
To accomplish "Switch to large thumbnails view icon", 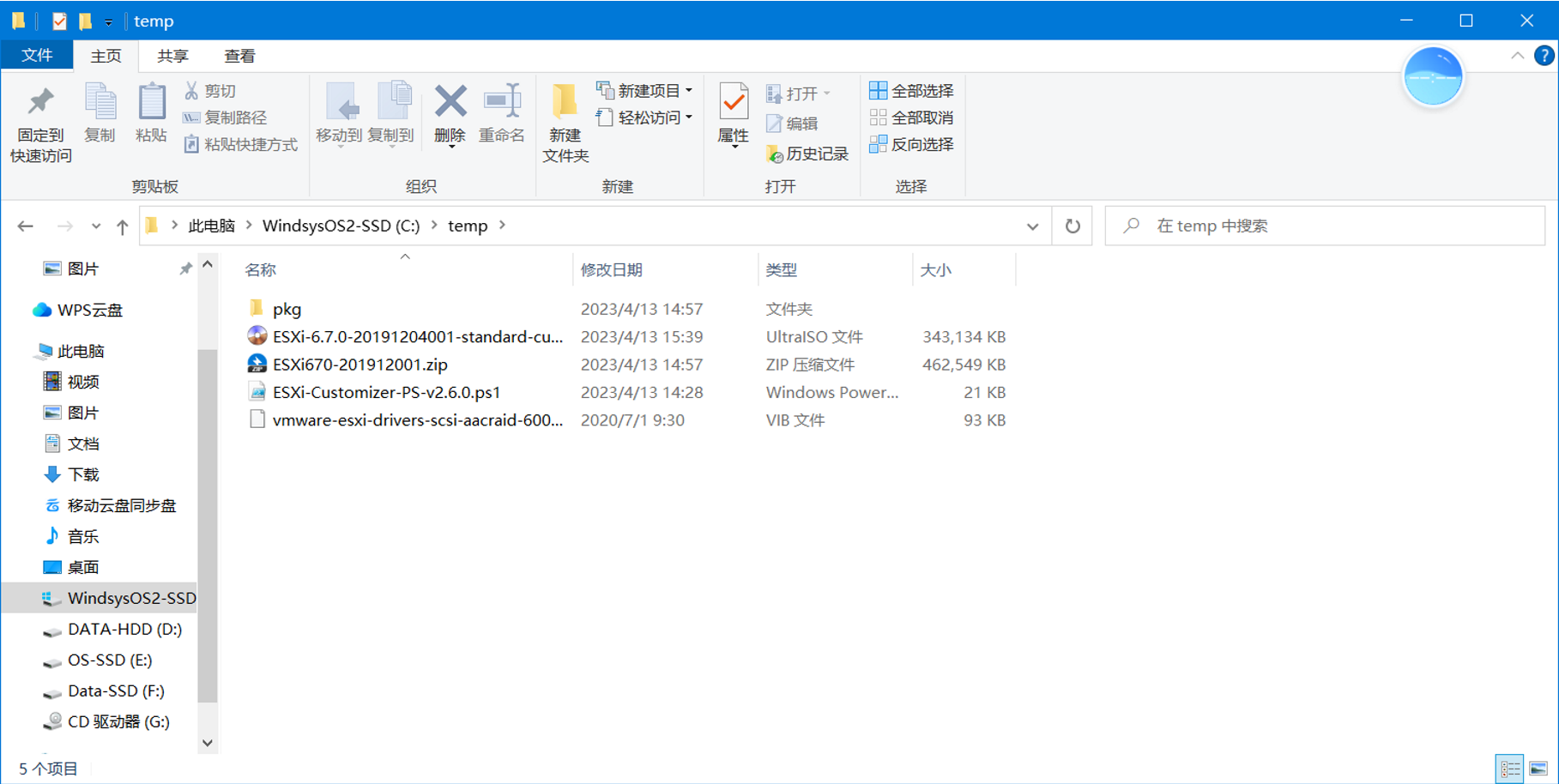I will coord(1538,769).
